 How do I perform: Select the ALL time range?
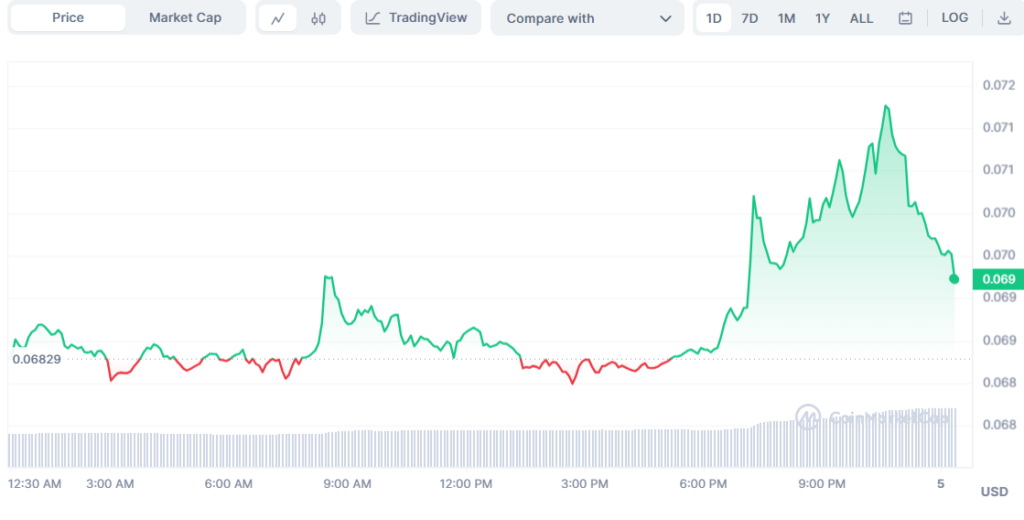coord(861,18)
